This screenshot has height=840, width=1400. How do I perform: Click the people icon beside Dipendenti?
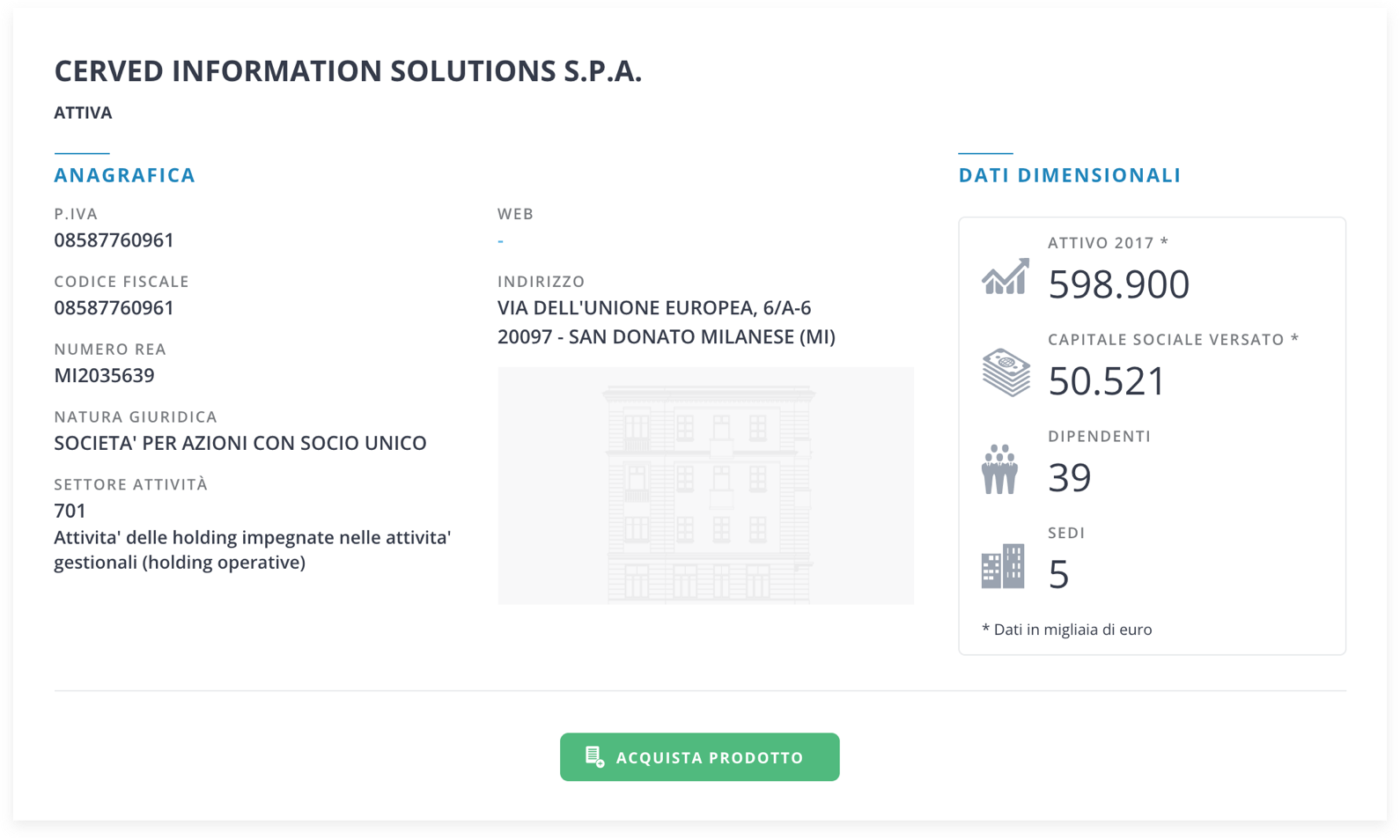click(x=999, y=469)
